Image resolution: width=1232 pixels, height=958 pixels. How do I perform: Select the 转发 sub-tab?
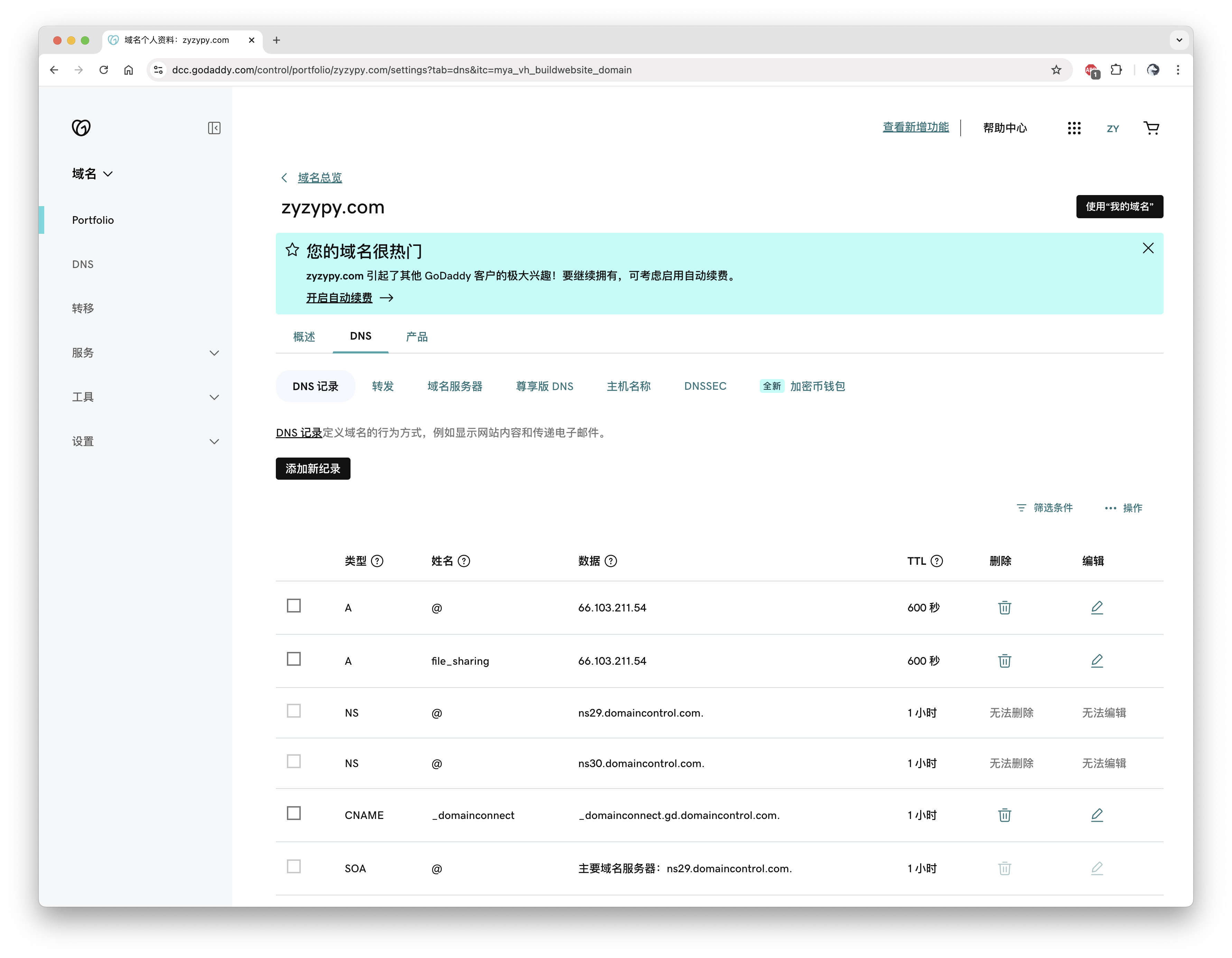click(382, 386)
